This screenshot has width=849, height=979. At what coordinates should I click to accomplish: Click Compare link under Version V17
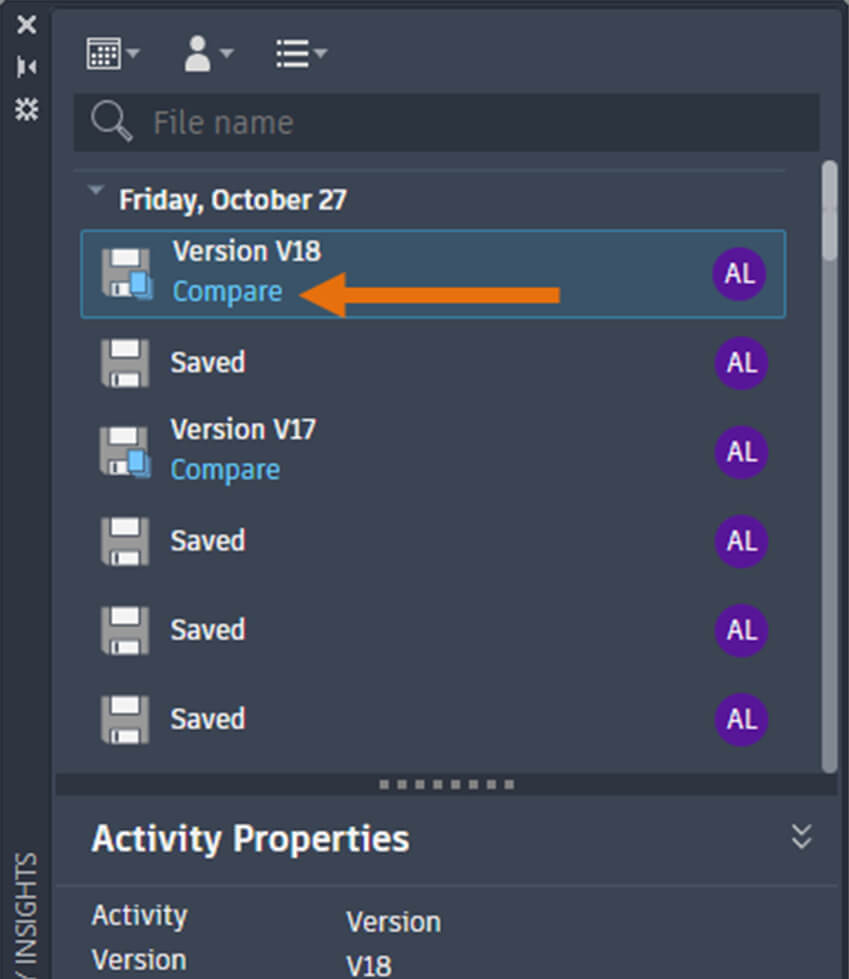(x=225, y=470)
